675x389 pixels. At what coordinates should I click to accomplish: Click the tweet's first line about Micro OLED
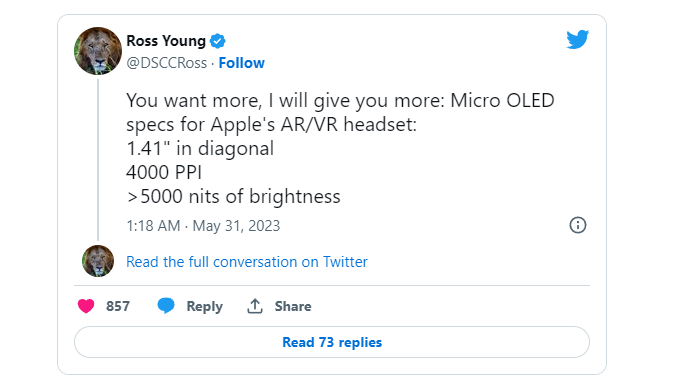point(340,101)
